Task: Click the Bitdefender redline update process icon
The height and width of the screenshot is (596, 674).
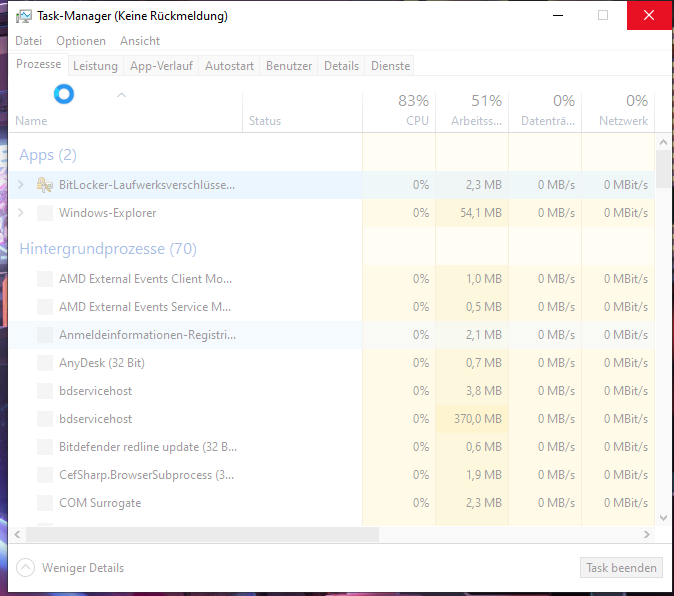Action: [x=45, y=447]
